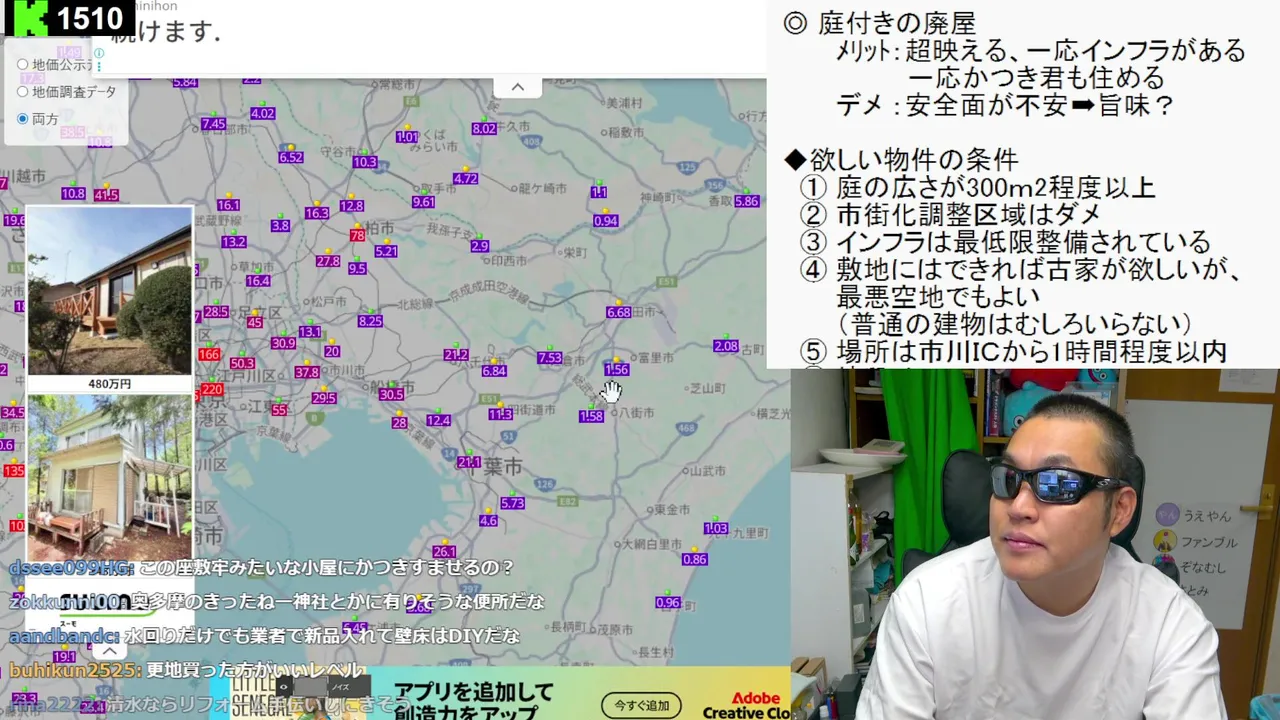Select the 26.1 price marker
The image size is (1280, 720).
point(444,552)
